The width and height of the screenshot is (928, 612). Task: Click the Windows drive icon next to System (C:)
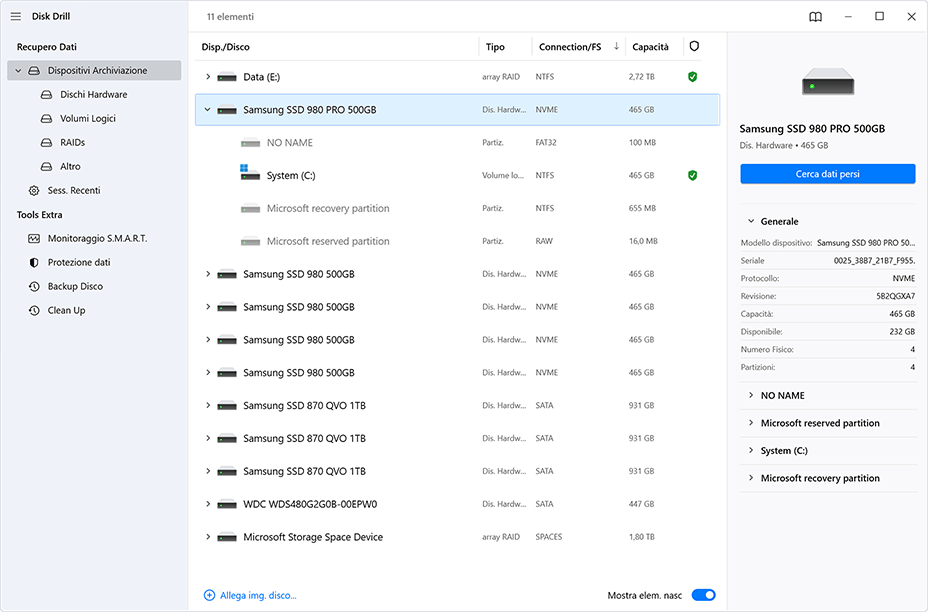(250, 173)
